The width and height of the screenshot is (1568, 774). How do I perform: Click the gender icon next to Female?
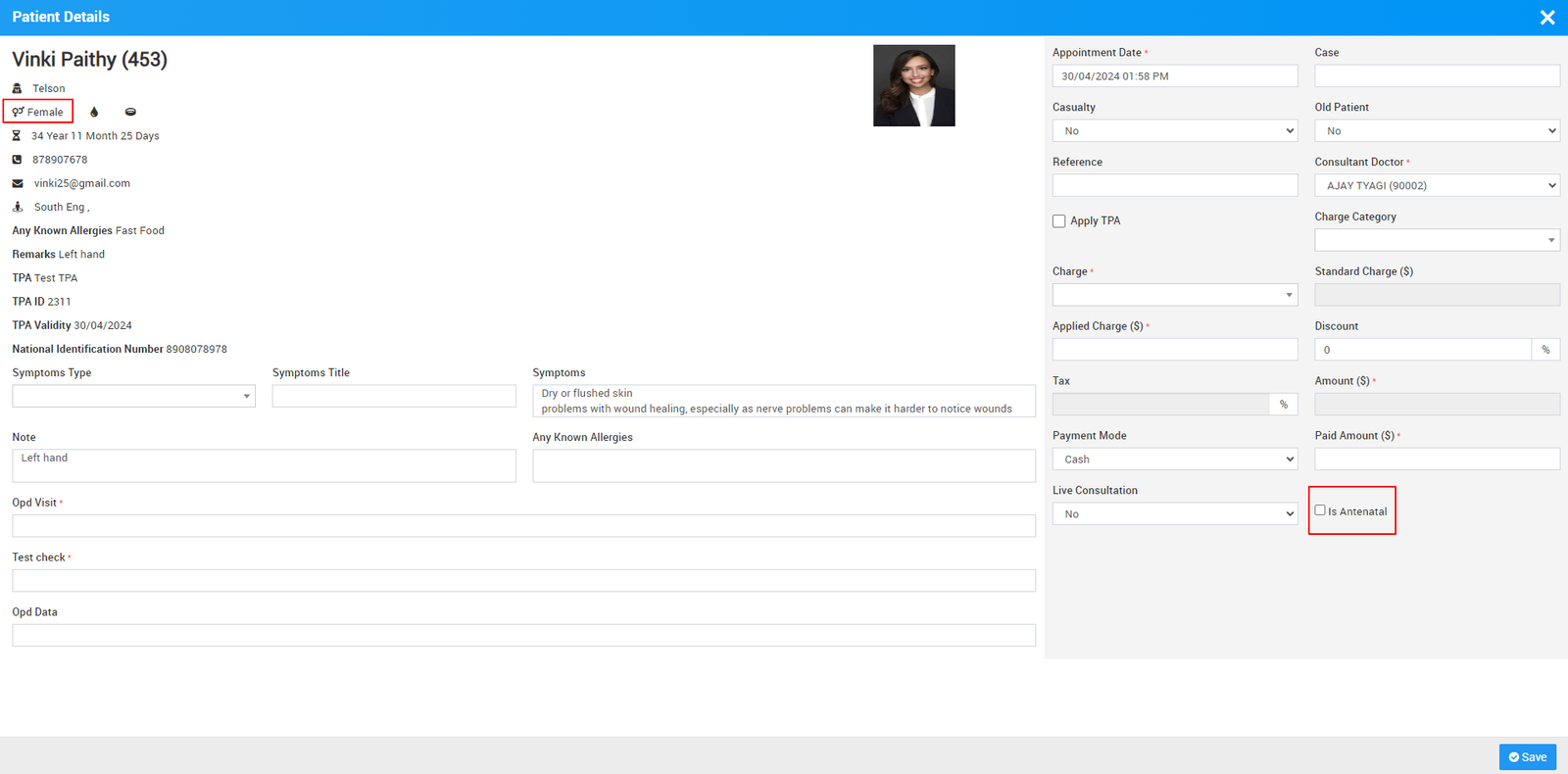click(x=19, y=112)
